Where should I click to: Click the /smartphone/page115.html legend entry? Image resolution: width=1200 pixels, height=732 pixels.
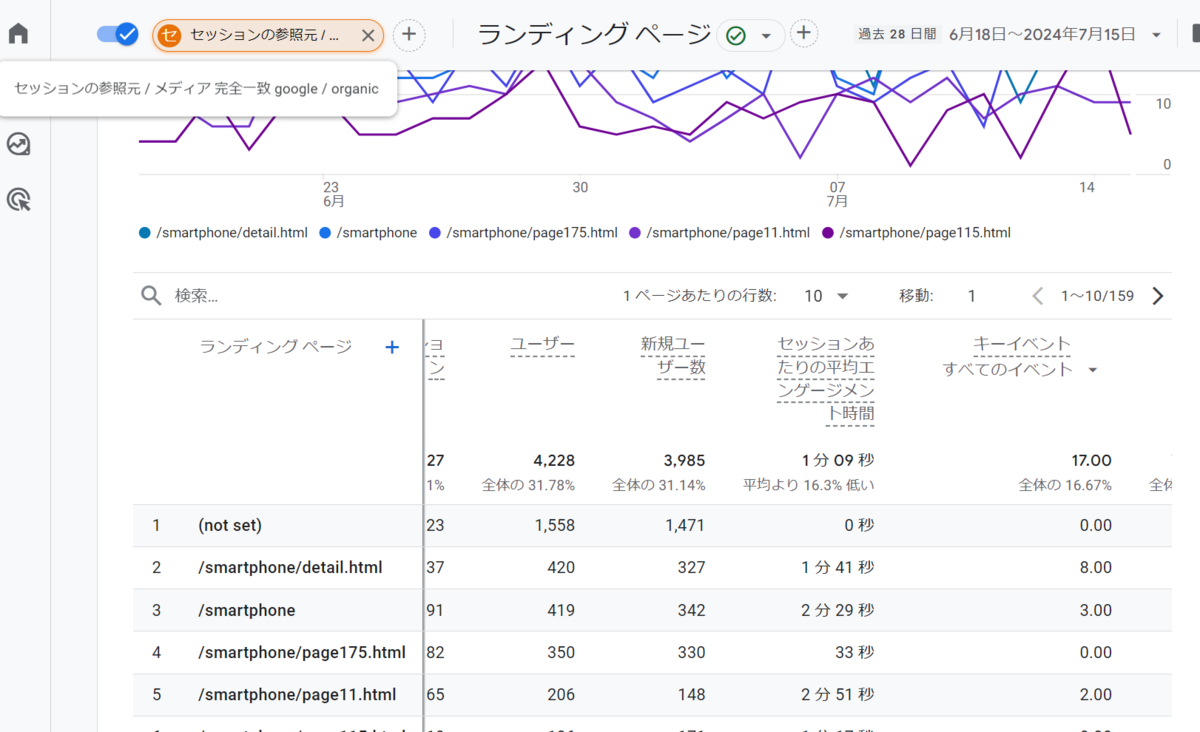[916, 233]
